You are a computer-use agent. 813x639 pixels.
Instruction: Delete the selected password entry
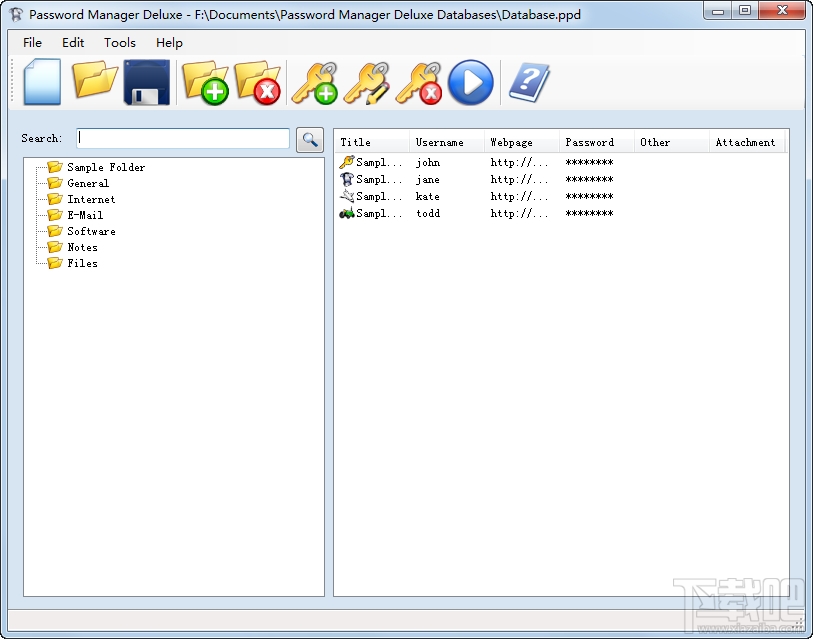[x=419, y=83]
